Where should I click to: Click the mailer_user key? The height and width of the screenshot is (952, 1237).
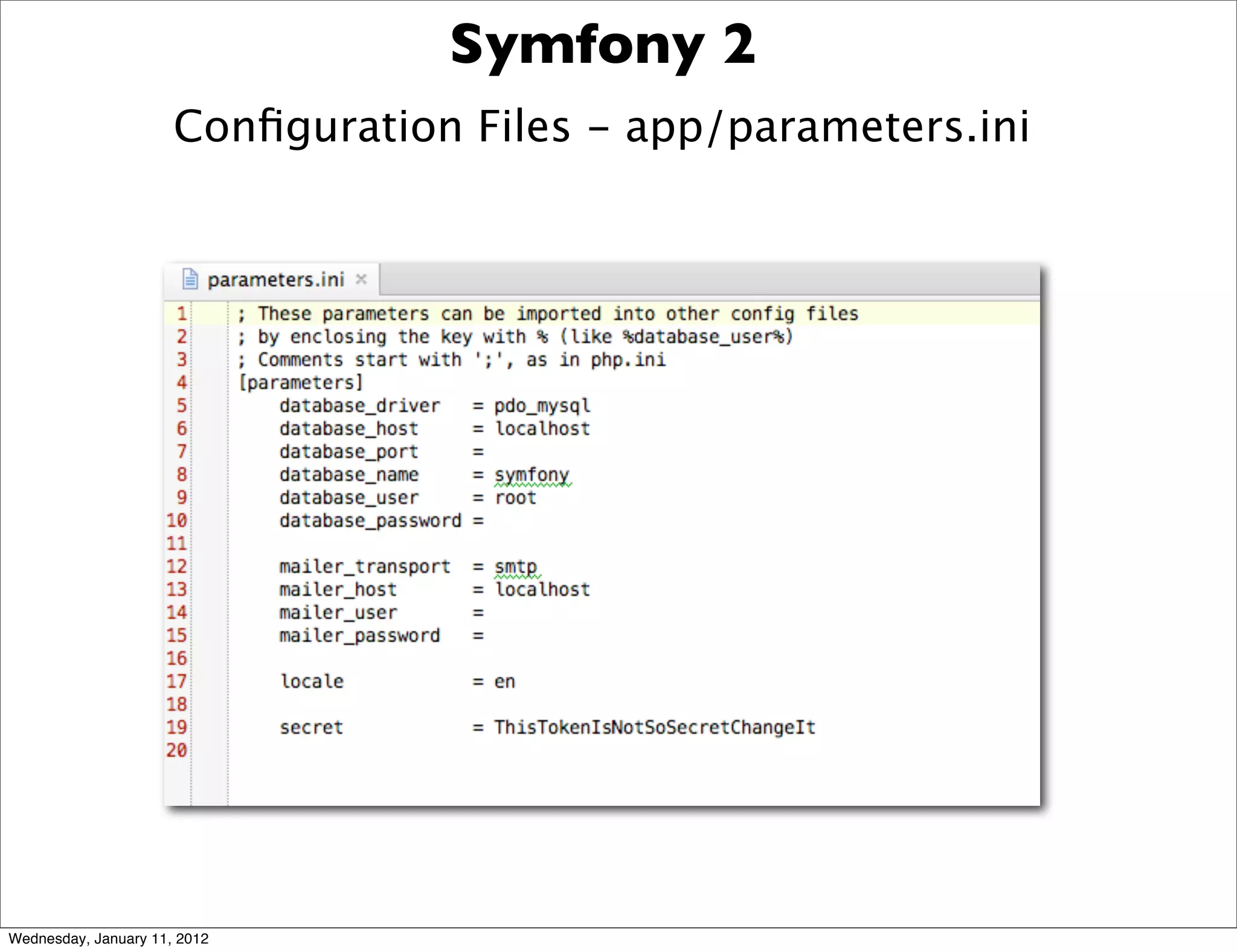(338, 613)
